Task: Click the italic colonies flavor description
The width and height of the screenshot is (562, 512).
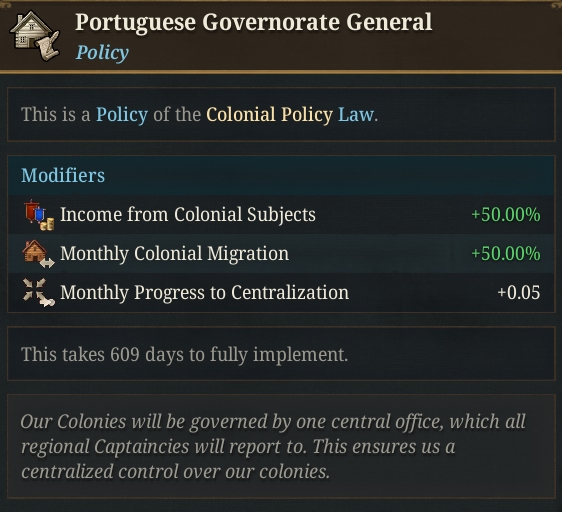Action: 273,446
